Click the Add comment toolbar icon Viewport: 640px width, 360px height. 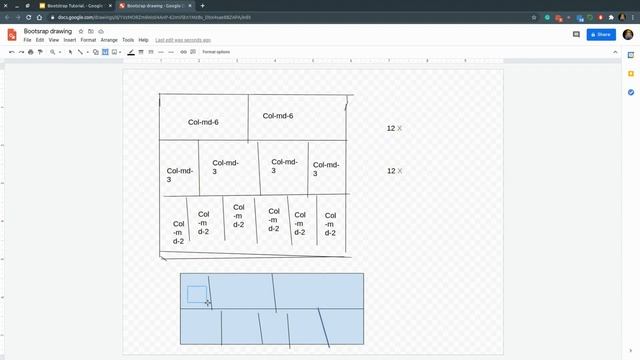[193, 52]
